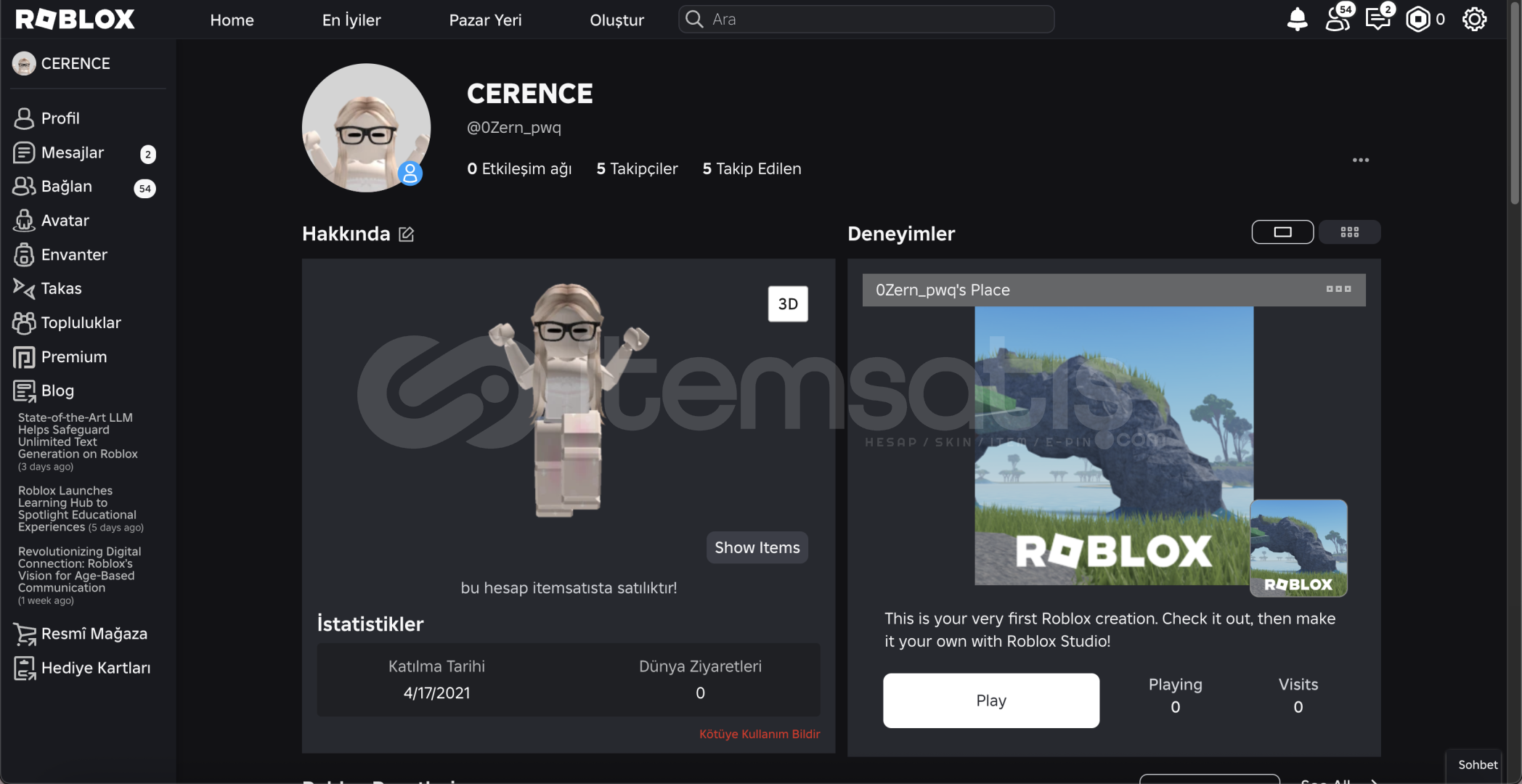Click the Takas trade icon
Screen dimensions: 1522x784
point(24,288)
